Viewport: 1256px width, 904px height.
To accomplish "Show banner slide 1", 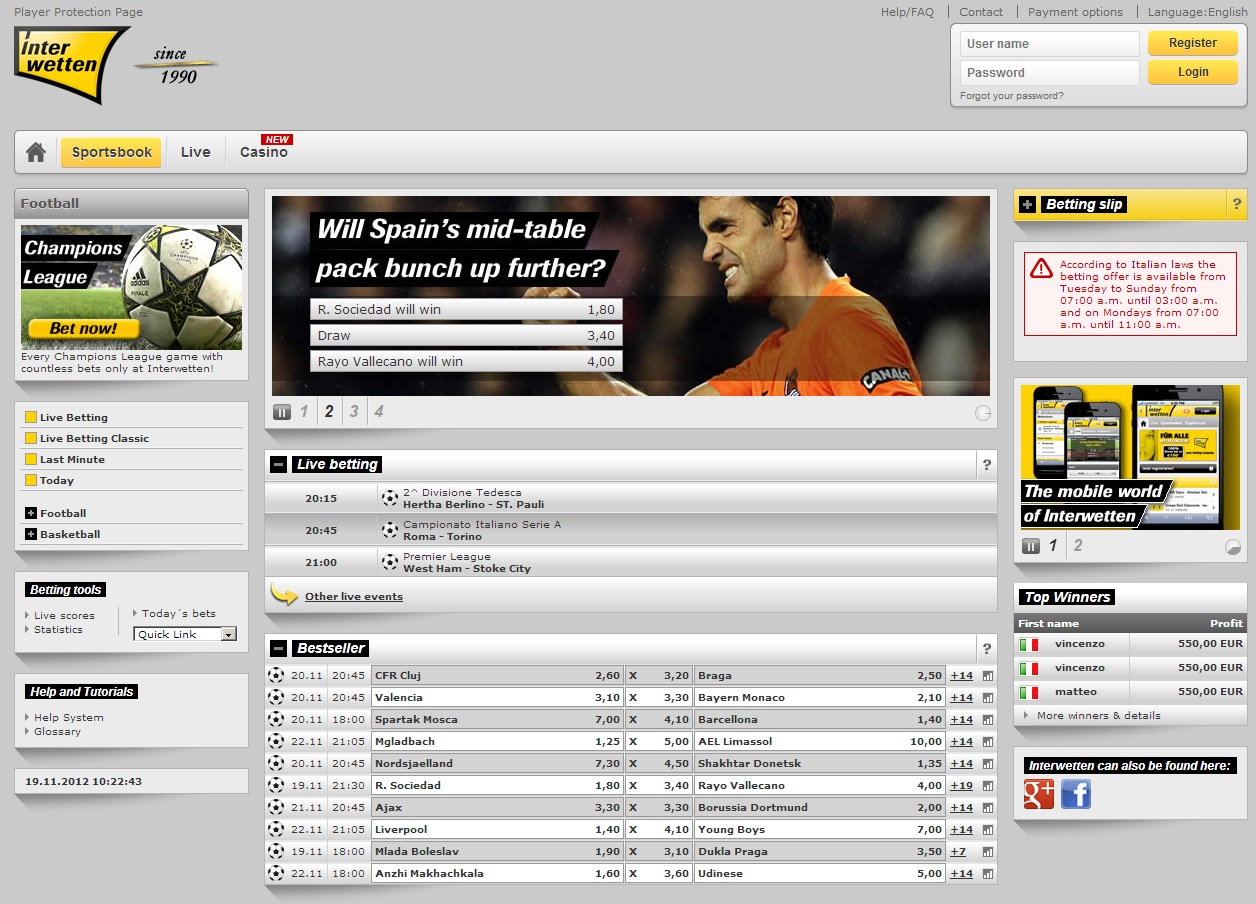I will click(304, 411).
